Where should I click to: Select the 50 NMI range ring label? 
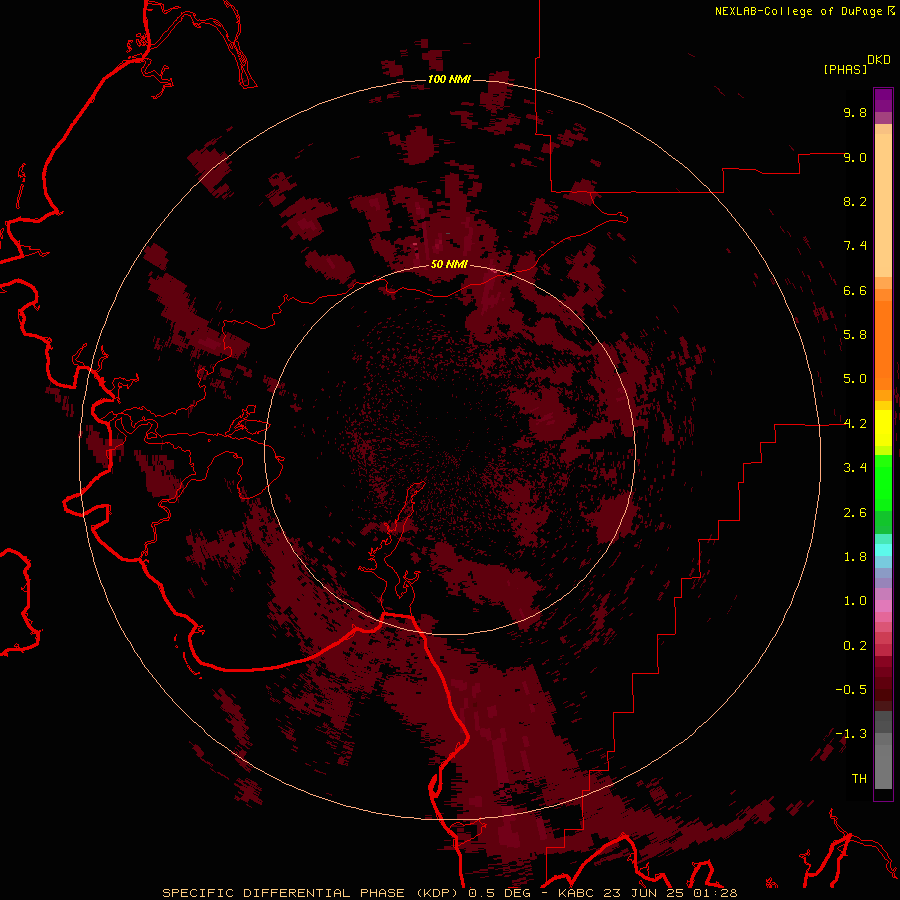pos(449,264)
